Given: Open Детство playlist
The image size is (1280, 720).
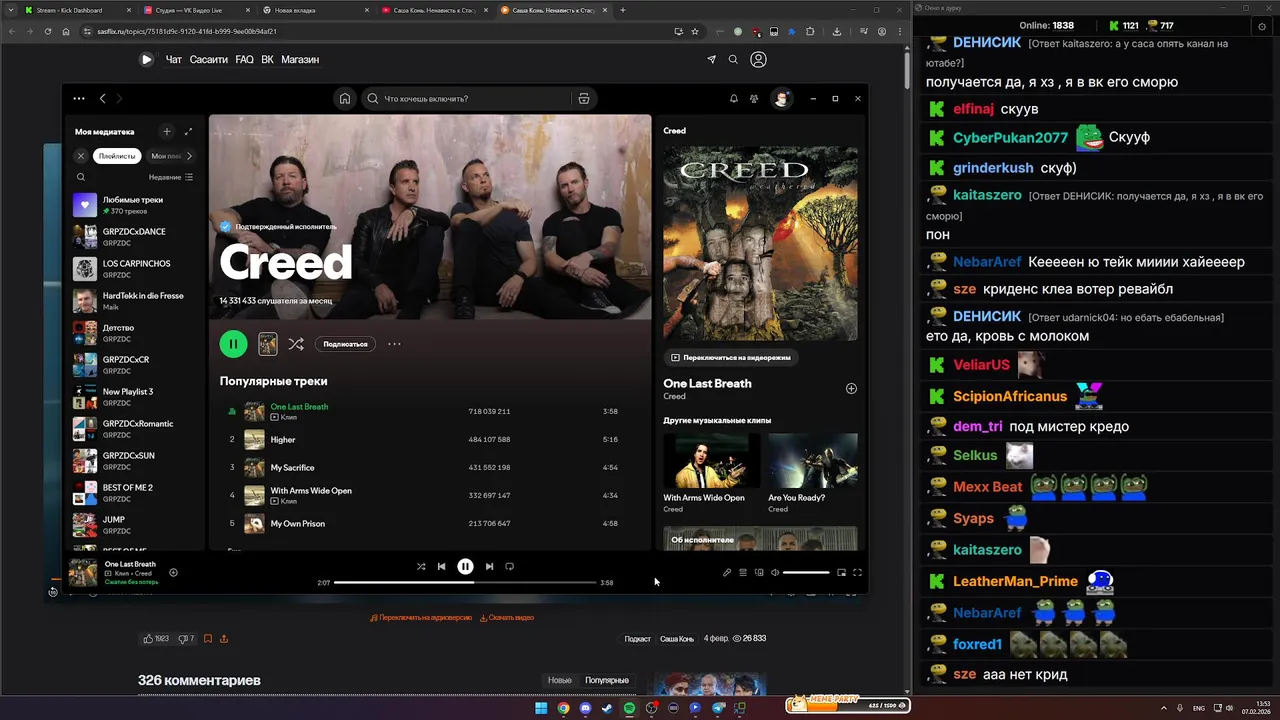Looking at the screenshot, I should [134, 333].
